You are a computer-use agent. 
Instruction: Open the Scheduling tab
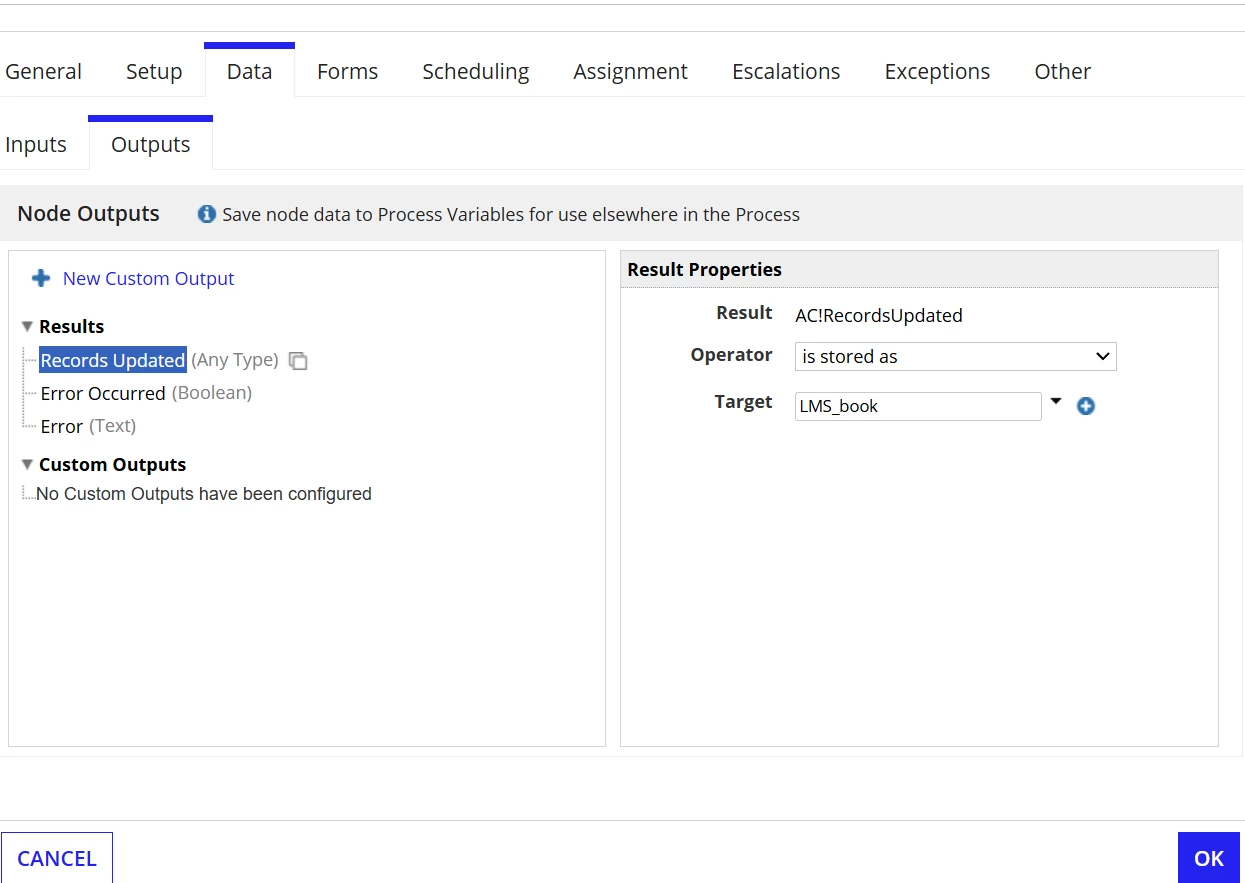[x=476, y=71]
